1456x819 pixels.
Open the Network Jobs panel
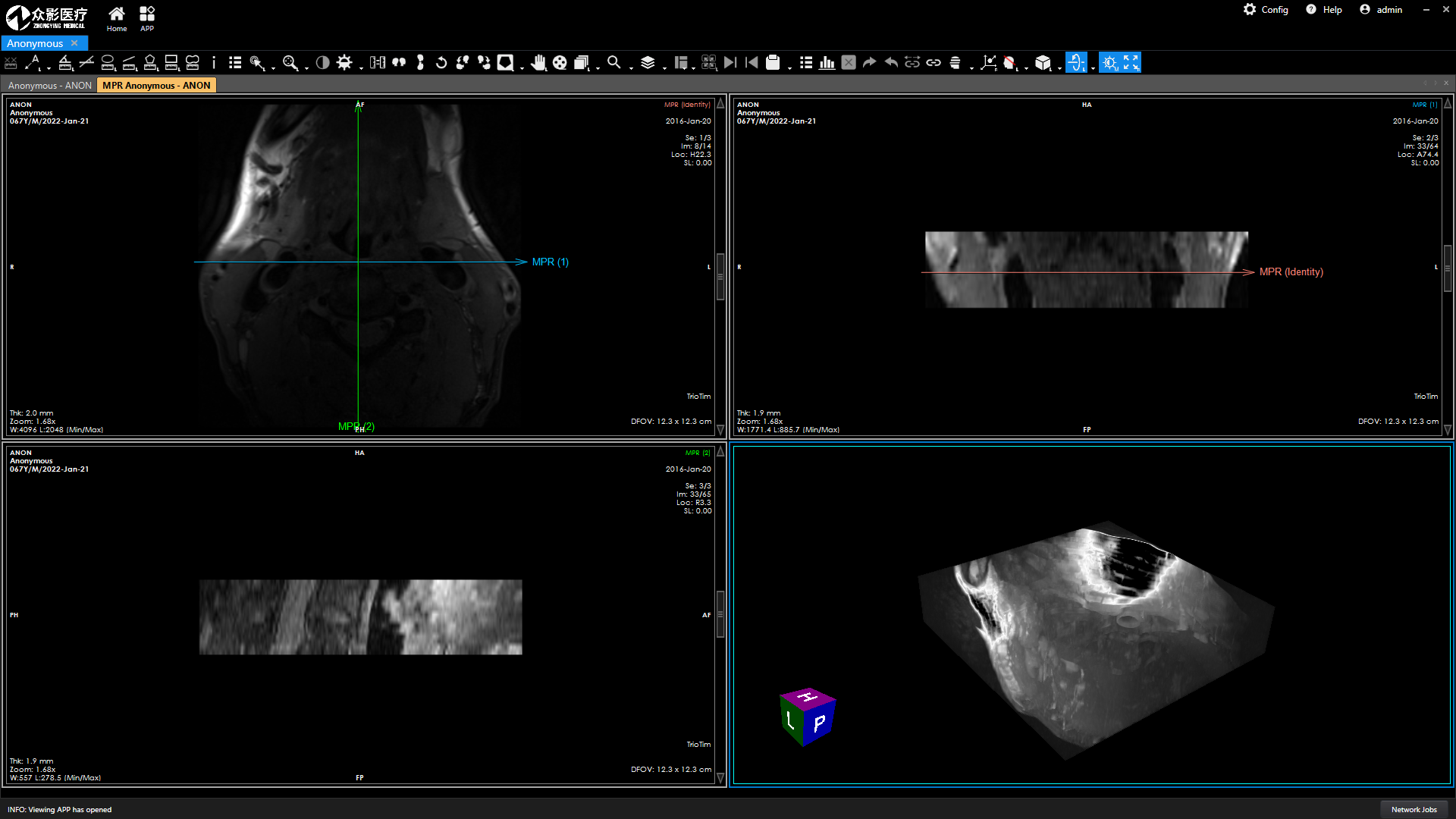coord(1414,809)
